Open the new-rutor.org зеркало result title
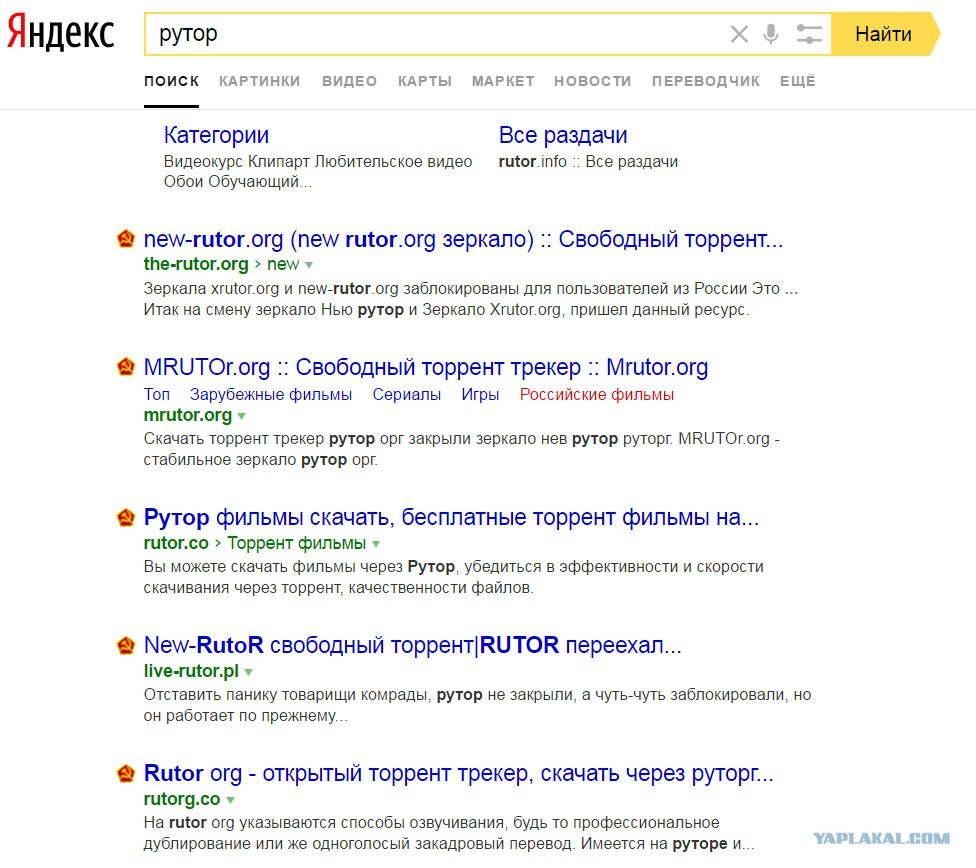 pyautogui.click(x=463, y=239)
